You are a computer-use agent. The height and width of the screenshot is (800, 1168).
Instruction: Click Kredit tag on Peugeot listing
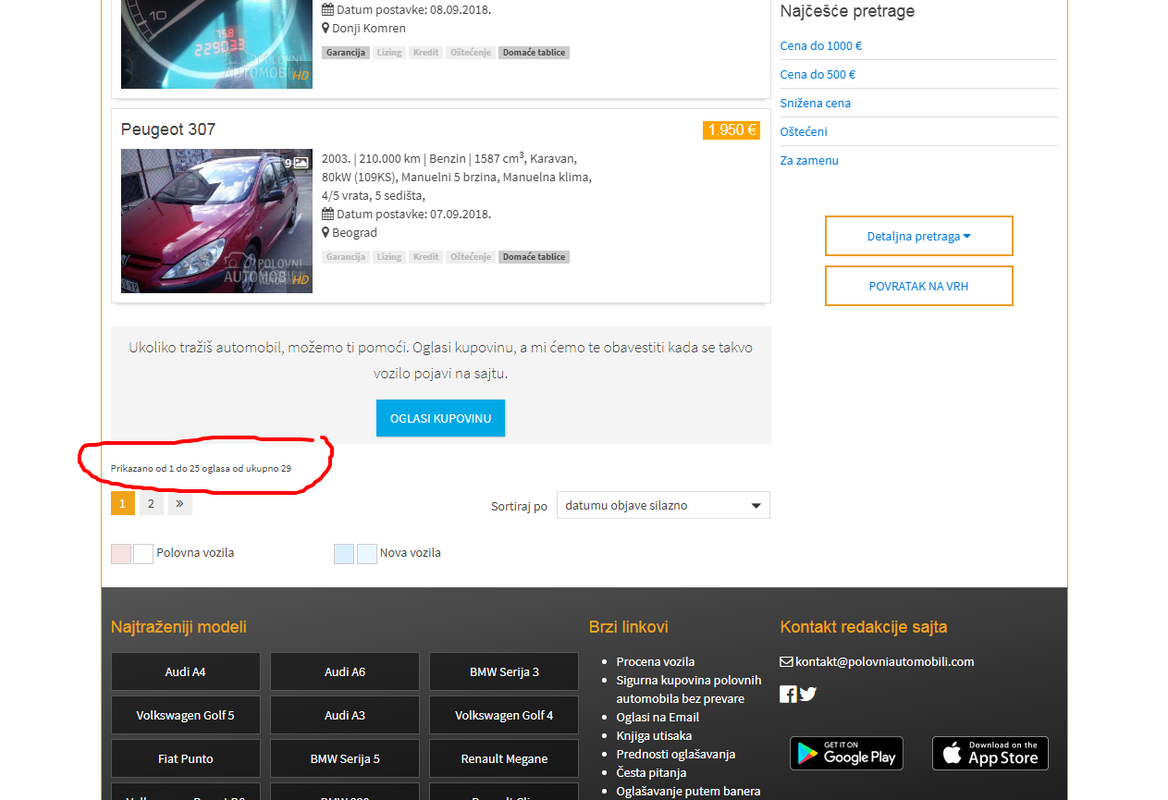pos(426,257)
